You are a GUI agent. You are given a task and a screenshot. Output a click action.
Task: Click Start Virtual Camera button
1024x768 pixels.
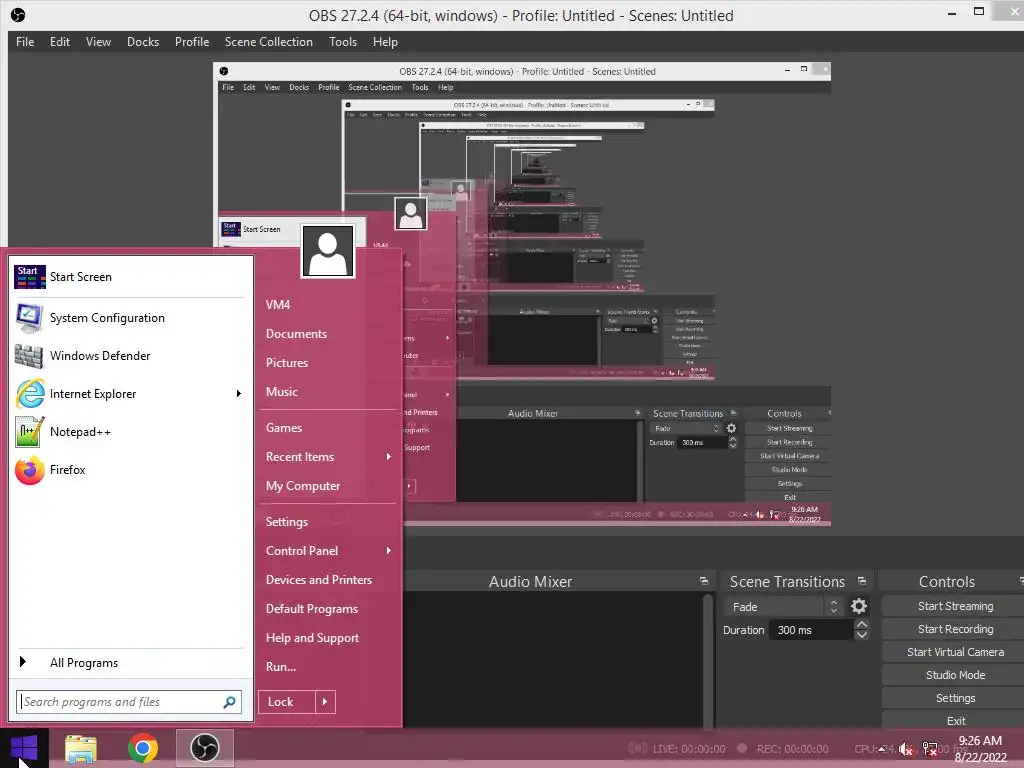click(x=955, y=652)
